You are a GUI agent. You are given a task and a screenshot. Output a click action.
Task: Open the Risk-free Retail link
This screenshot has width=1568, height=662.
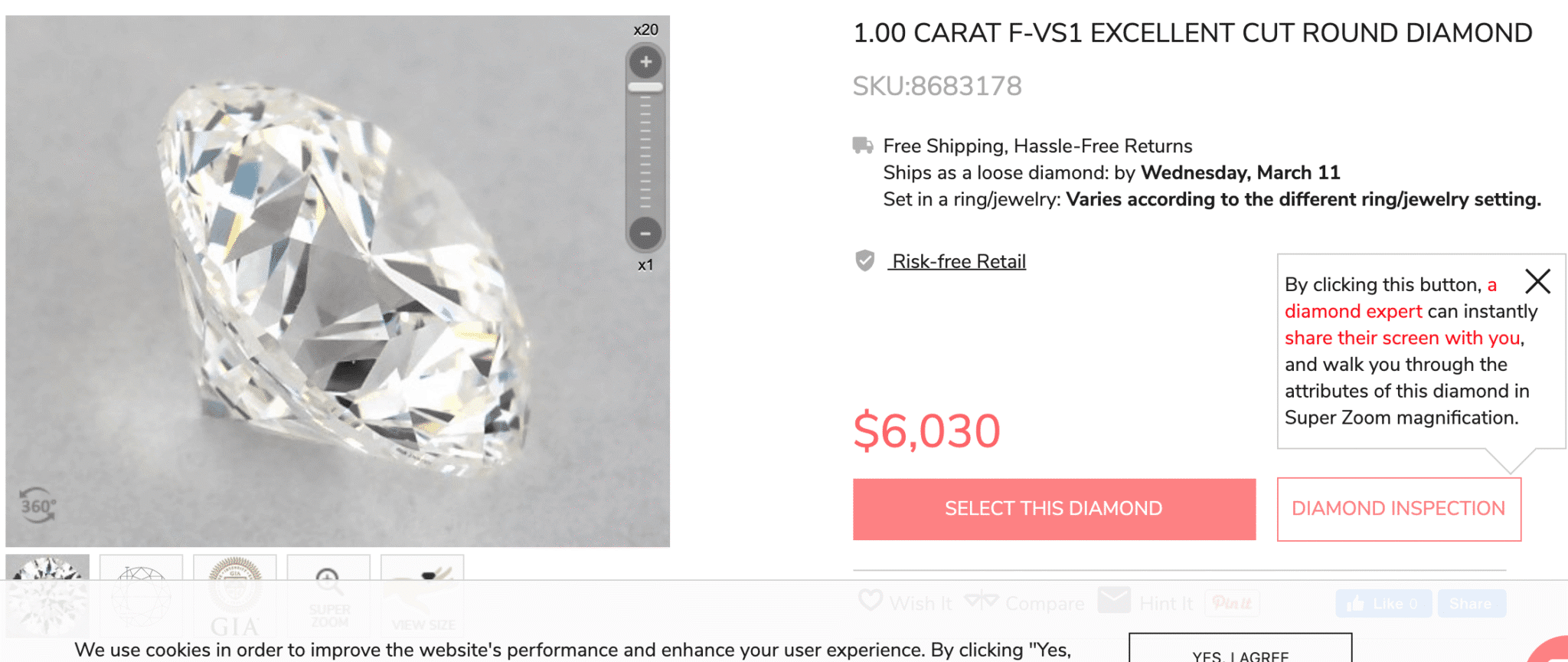958,261
